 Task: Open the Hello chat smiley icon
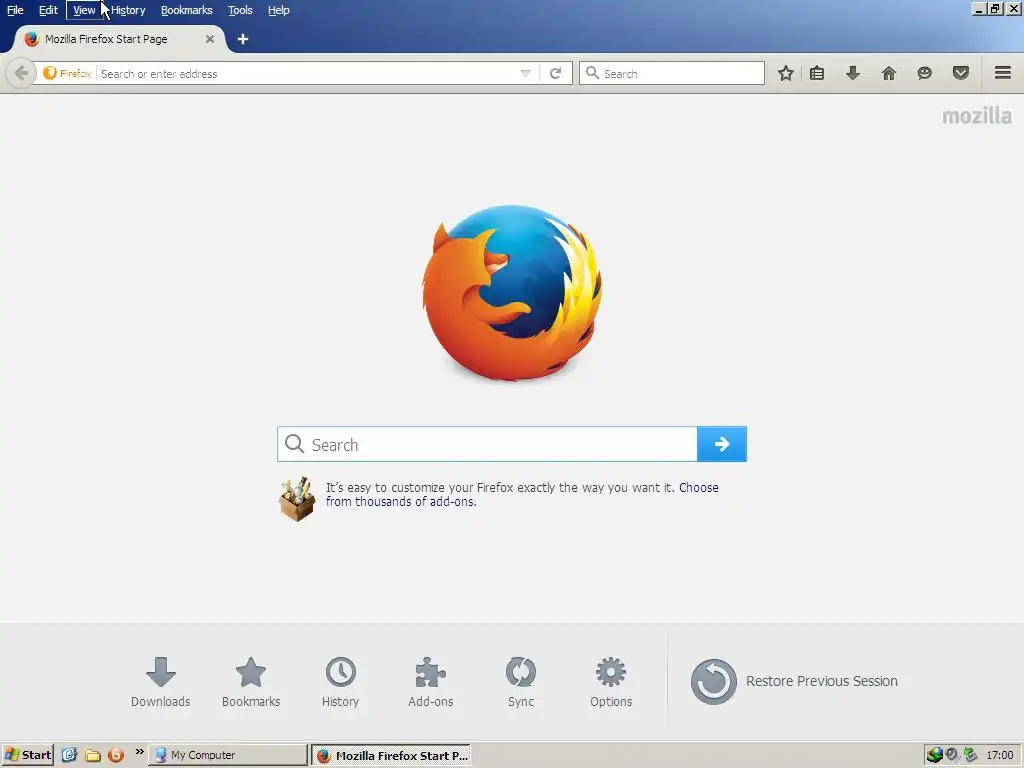coord(924,73)
